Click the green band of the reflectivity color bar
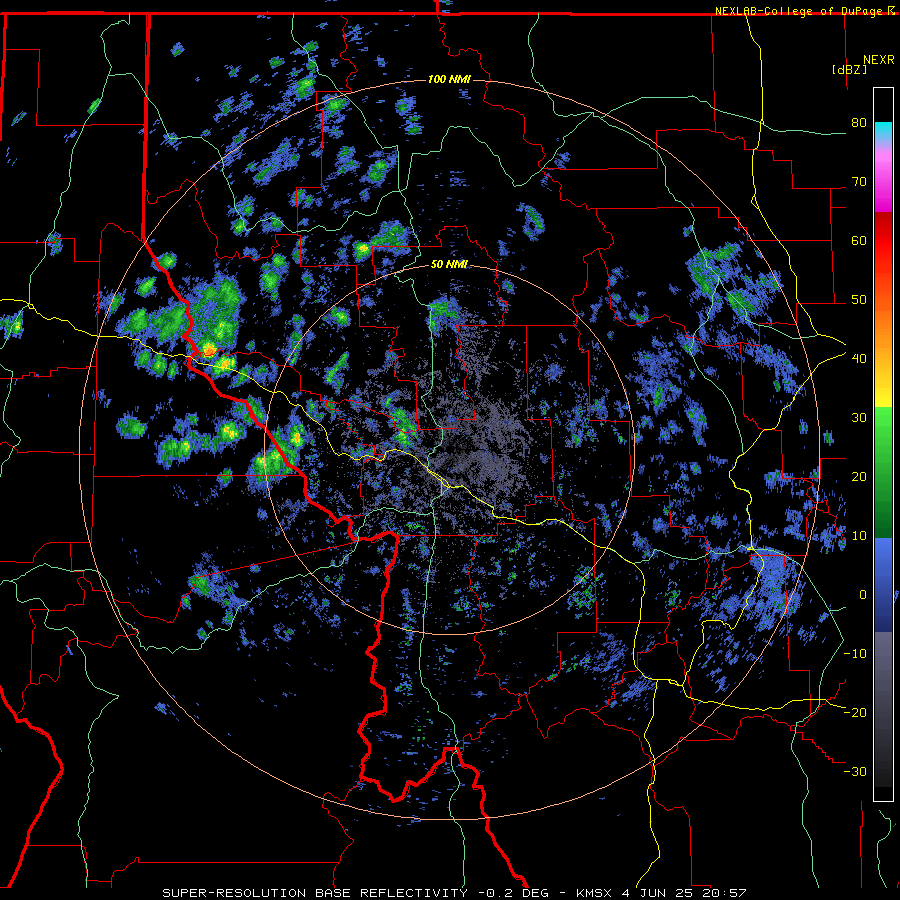The image size is (900, 900). (883, 472)
